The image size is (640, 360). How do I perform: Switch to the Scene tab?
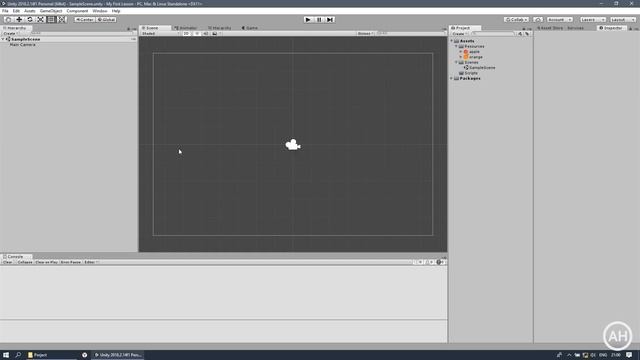[x=155, y=28]
